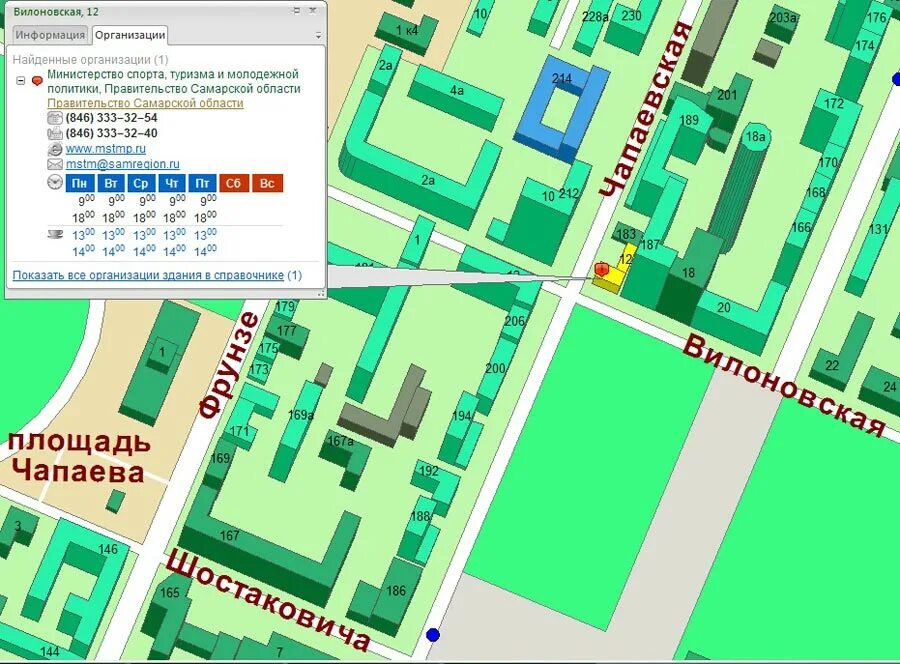Select the Сб weekend cell
Viewport: 900px width, 664px height.
pos(234,183)
